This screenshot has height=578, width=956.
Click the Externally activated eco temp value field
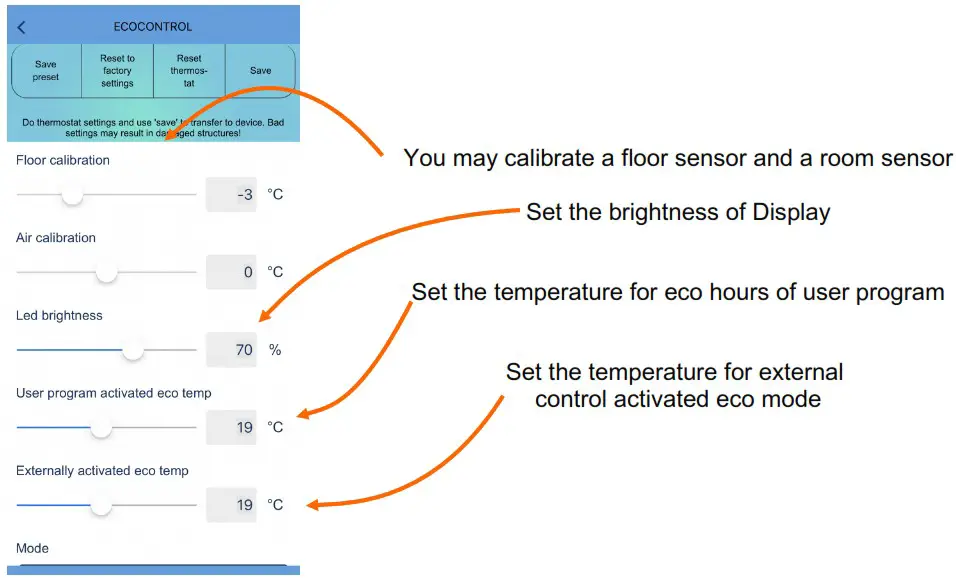coord(230,504)
